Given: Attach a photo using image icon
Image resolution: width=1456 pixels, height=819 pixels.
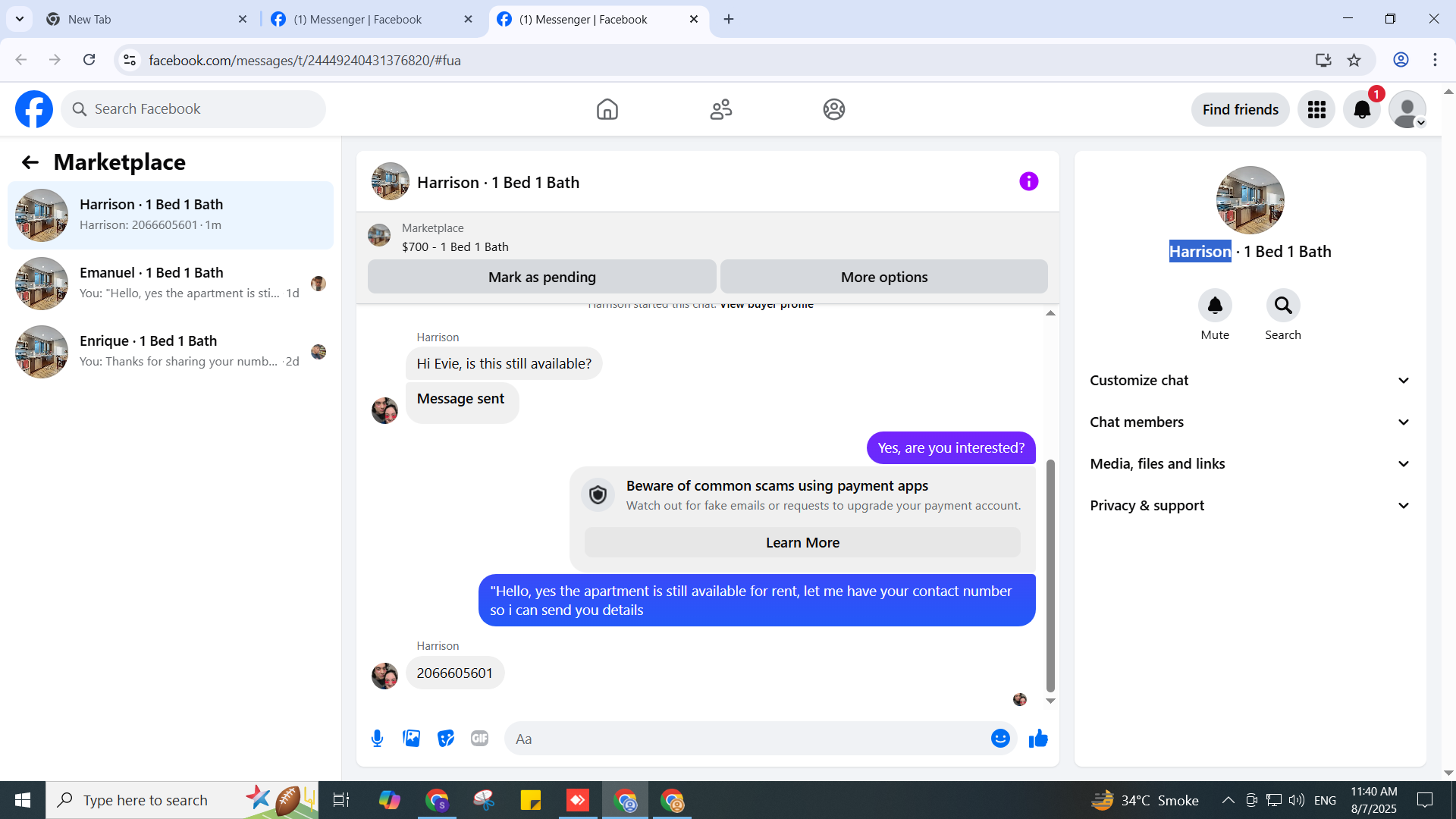Looking at the screenshot, I should pos(411,739).
